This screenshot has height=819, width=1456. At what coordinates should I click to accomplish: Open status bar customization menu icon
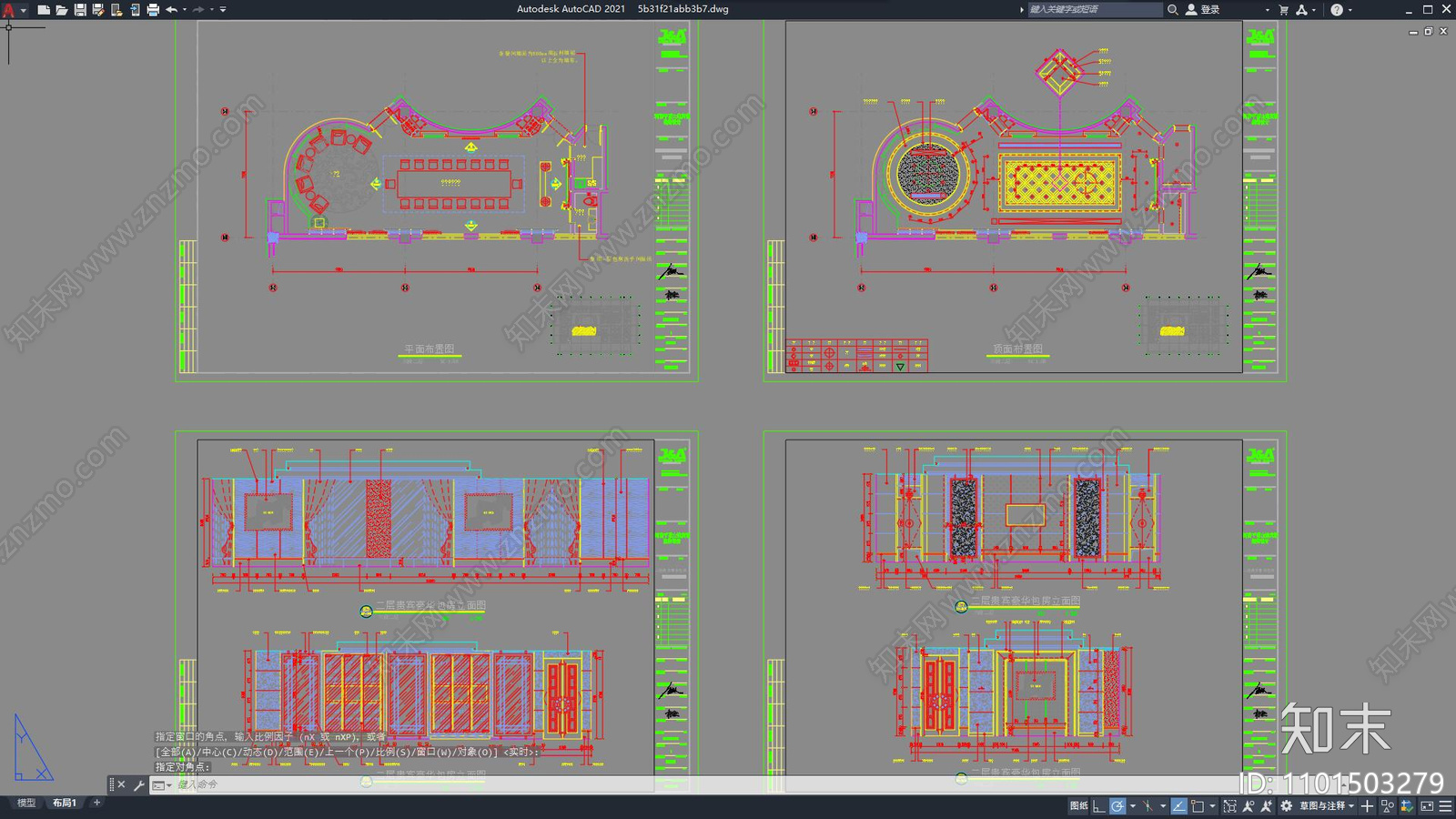click(x=1445, y=805)
